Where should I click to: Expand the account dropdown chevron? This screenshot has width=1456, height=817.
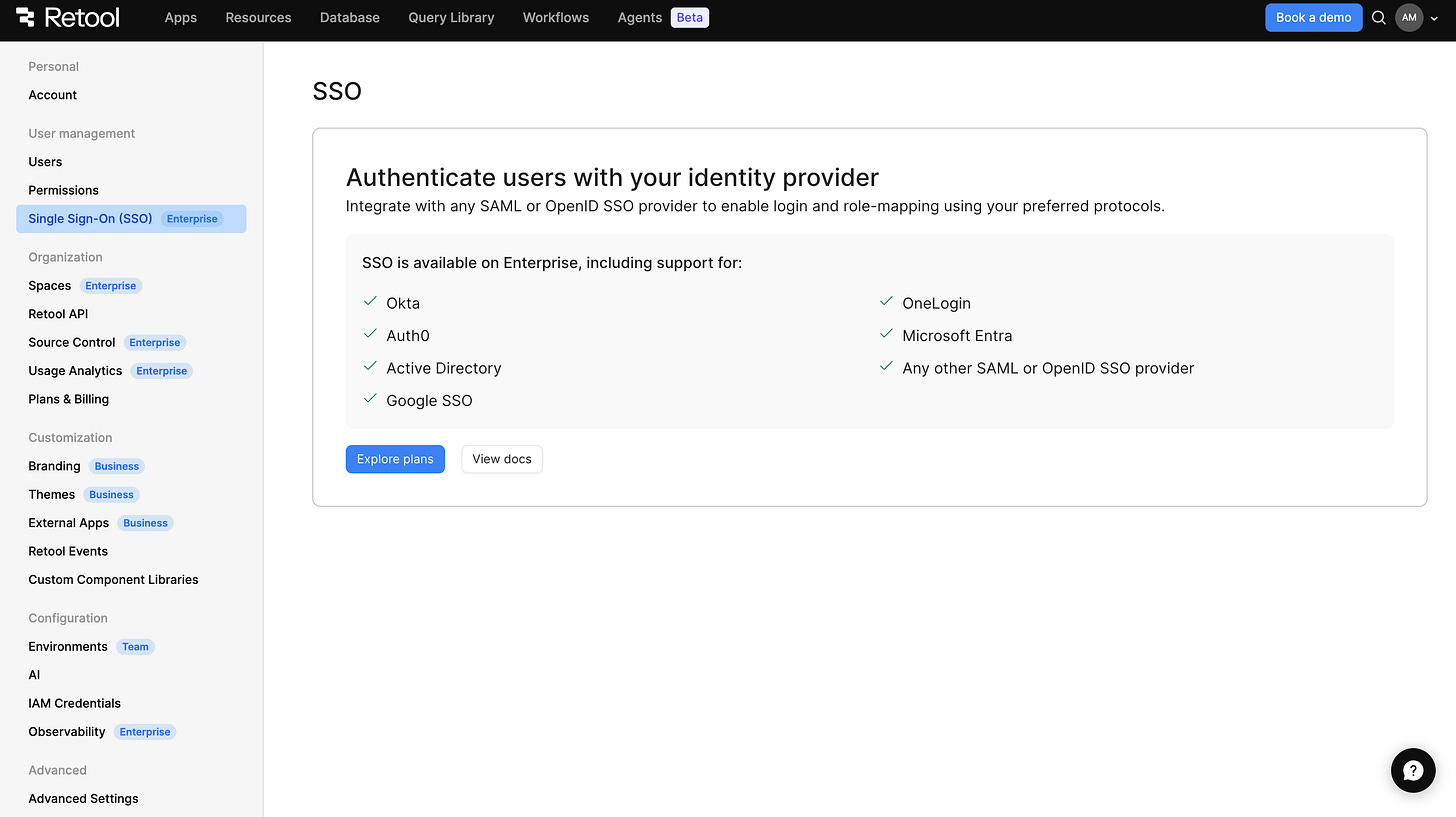click(1434, 18)
